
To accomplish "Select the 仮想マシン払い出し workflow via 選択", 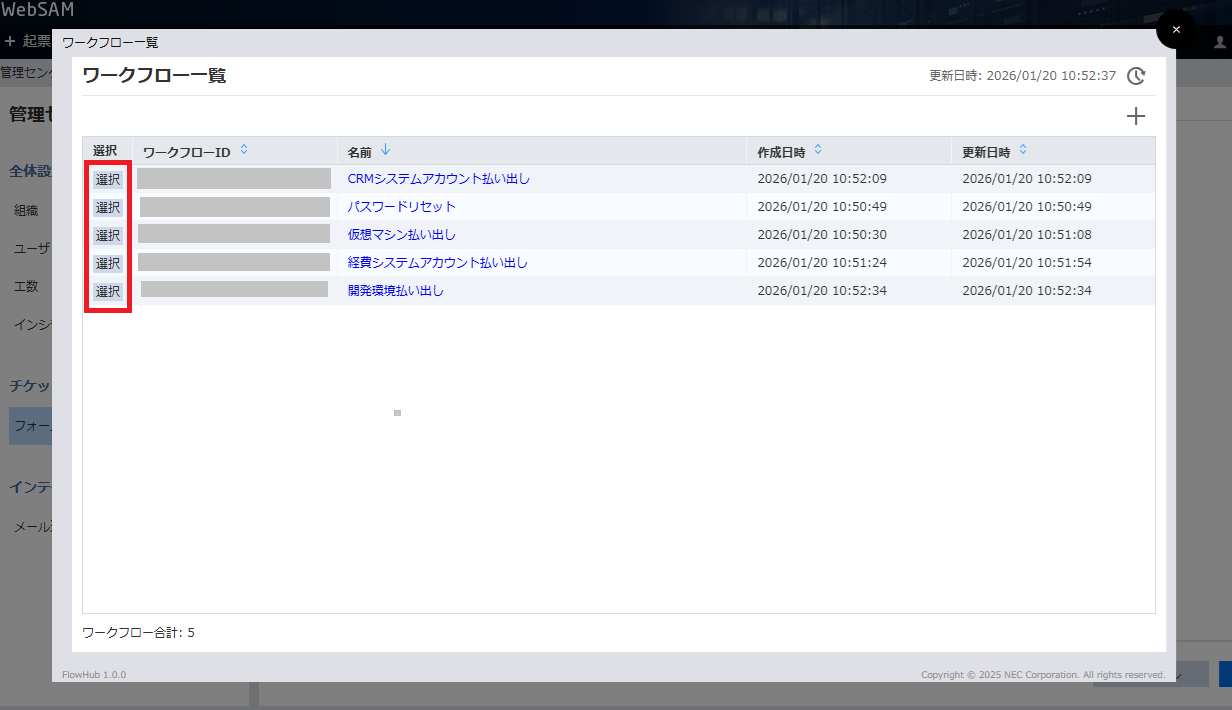I will [x=108, y=235].
